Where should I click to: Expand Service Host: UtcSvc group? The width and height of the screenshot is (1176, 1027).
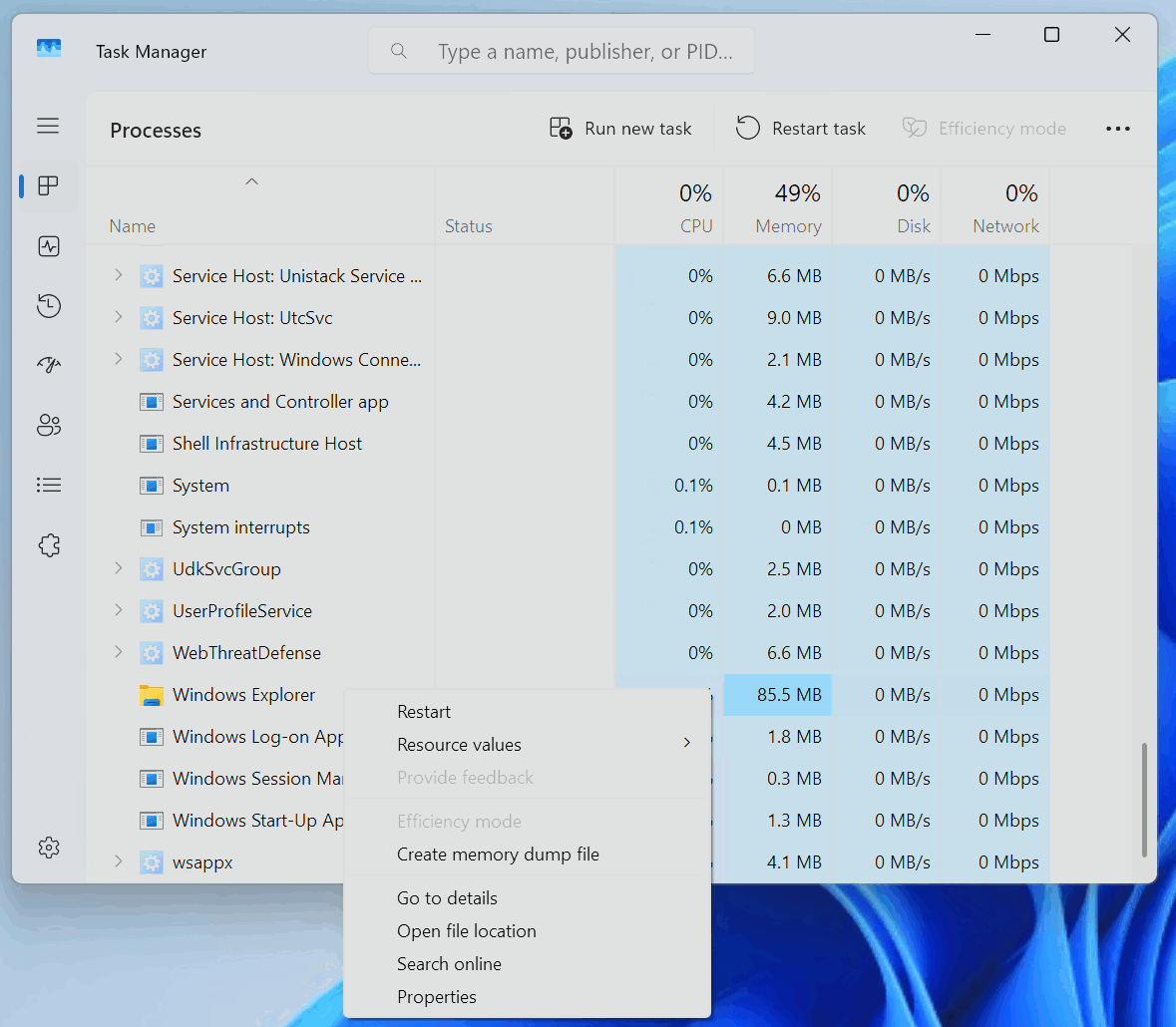tap(119, 318)
